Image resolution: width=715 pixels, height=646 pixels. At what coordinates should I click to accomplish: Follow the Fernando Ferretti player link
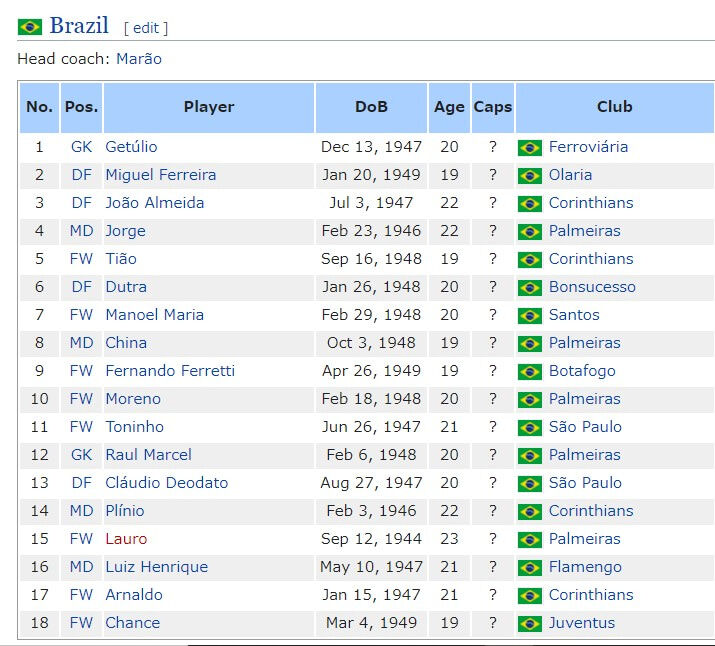[170, 371]
